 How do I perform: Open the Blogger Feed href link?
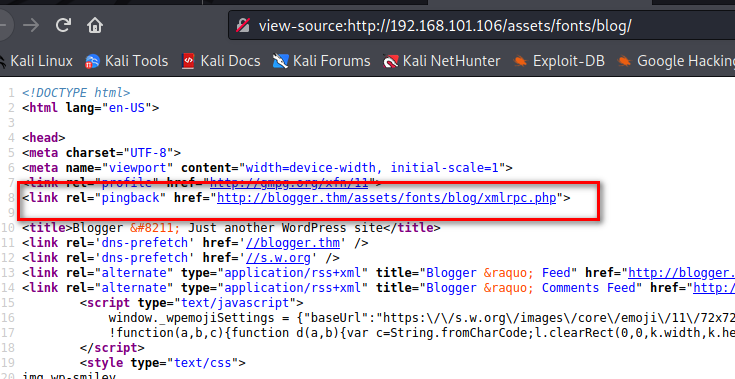(682, 273)
